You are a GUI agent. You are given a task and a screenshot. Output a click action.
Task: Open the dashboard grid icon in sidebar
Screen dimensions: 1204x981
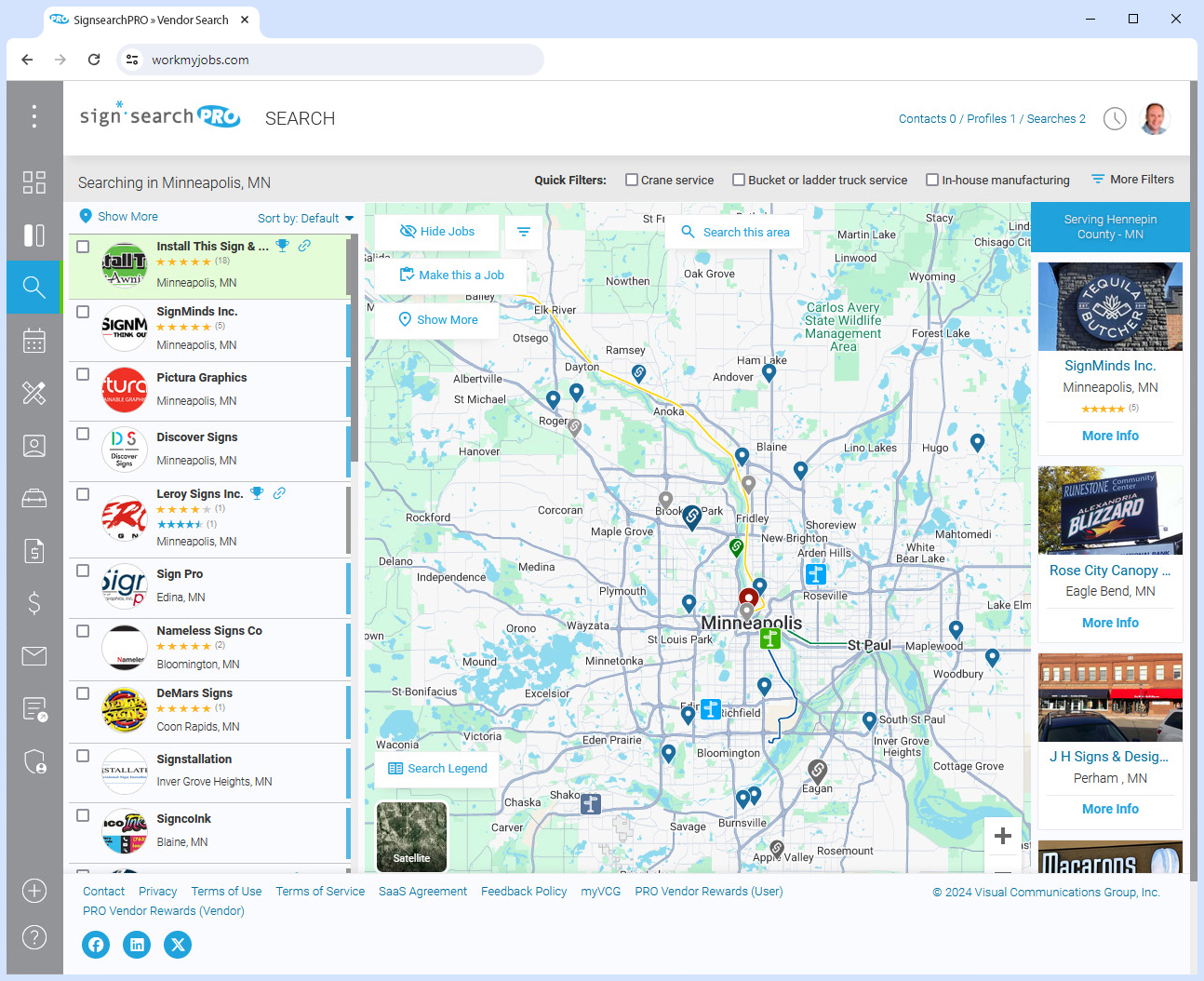point(34,182)
